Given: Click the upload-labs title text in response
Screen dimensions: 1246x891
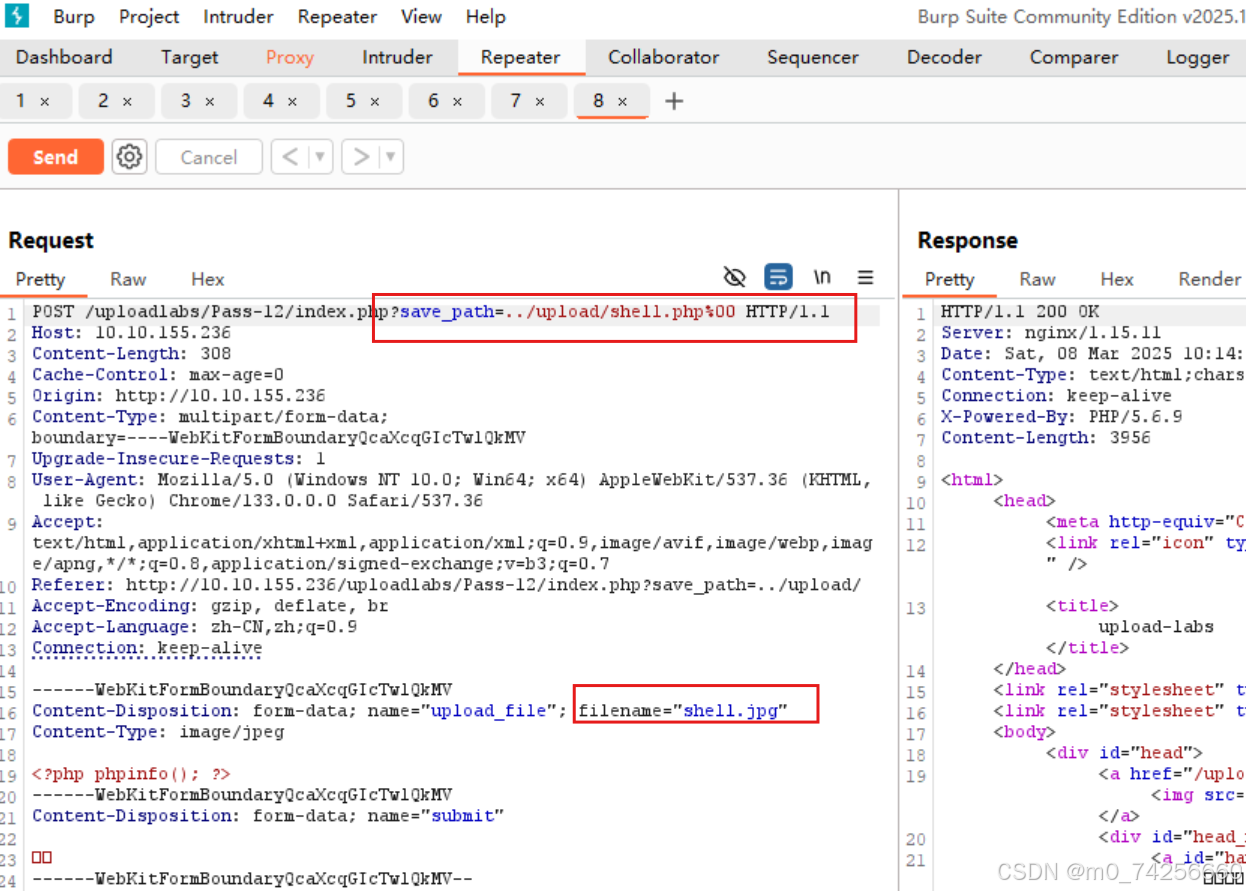Looking at the screenshot, I should click(x=1156, y=627).
